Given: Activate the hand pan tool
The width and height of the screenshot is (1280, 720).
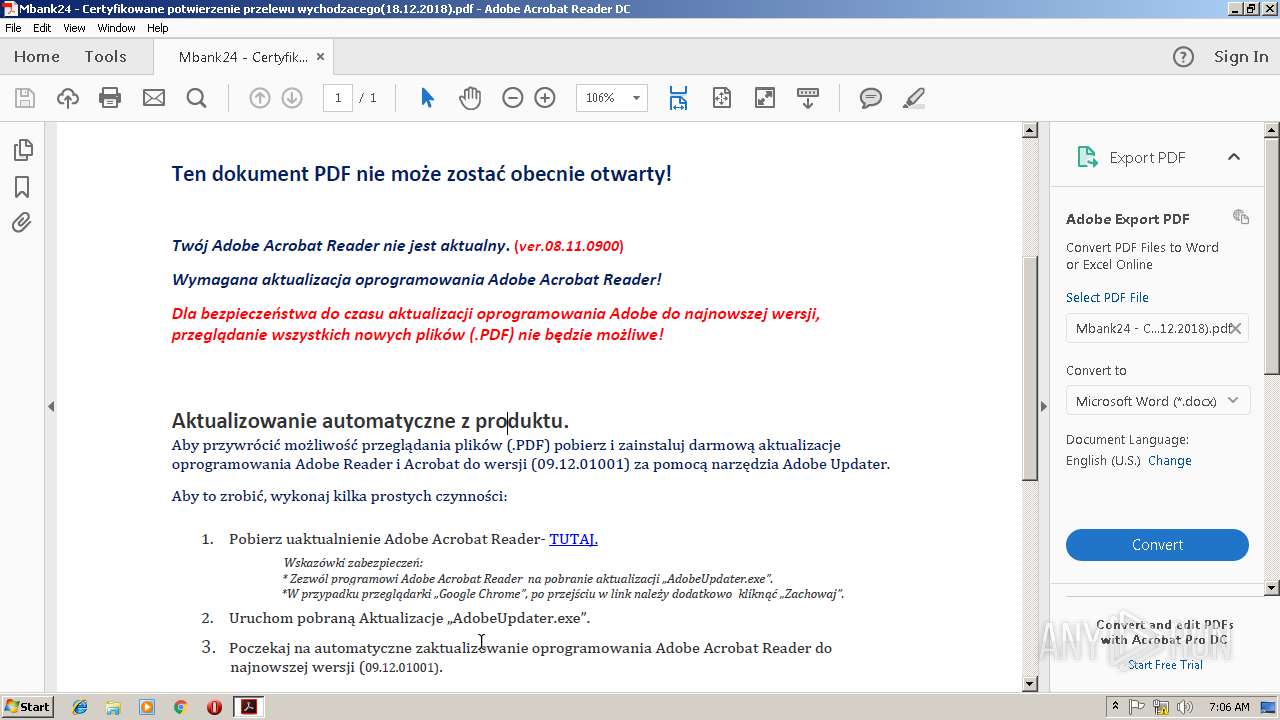Looking at the screenshot, I should 470,98.
